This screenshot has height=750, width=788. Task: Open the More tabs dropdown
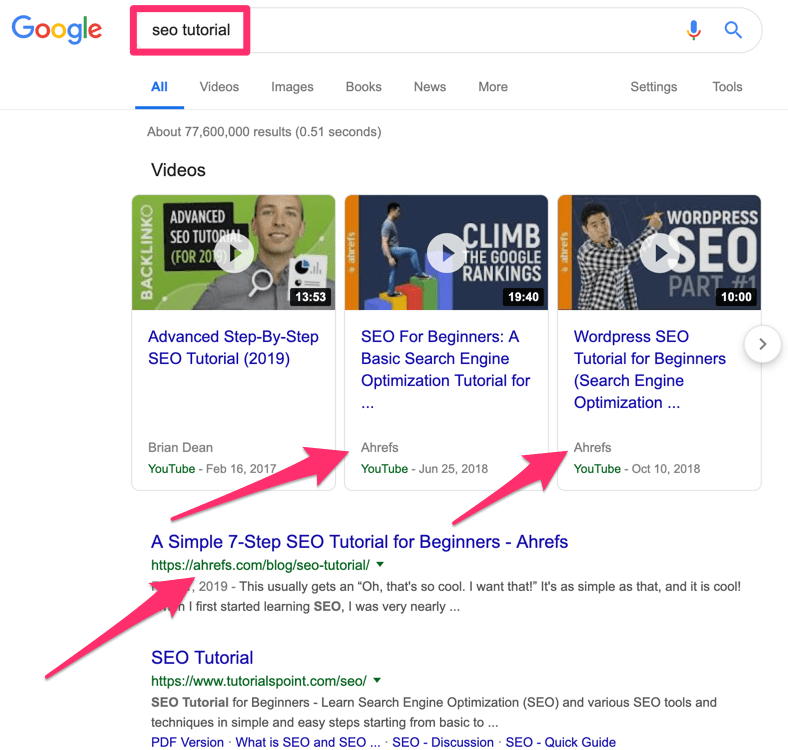click(x=493, y=87)
